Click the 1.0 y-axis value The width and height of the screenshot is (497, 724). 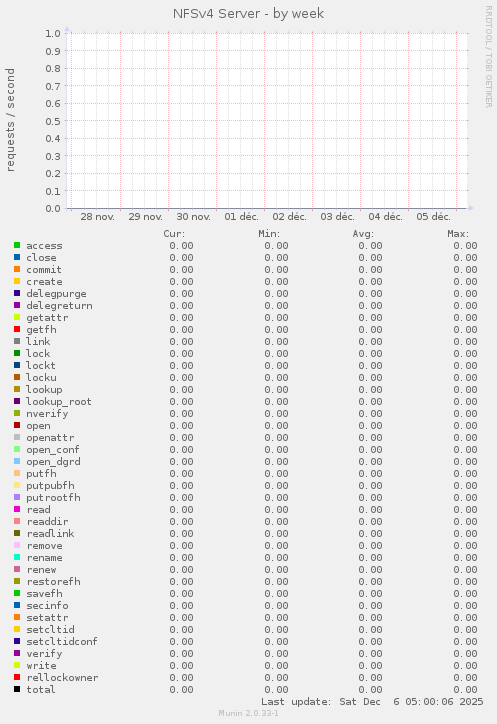click(53, 33)
